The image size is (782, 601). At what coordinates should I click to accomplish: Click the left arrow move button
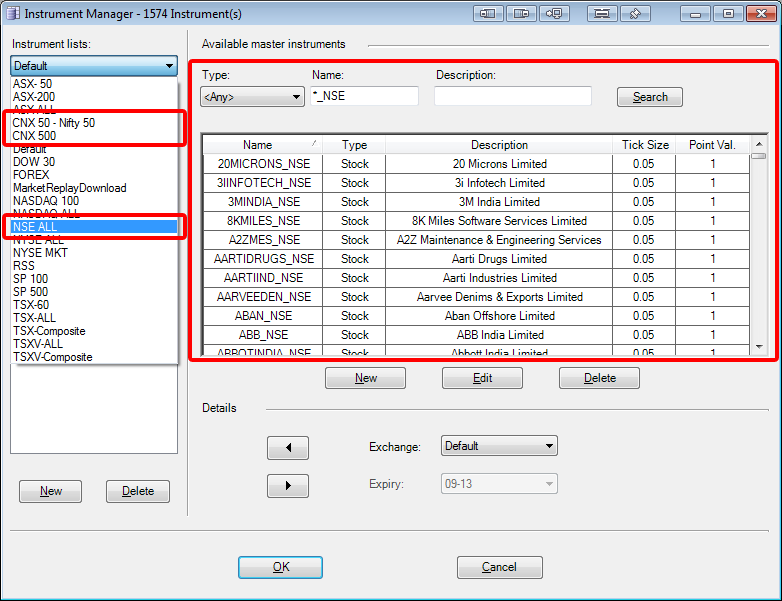tap(288, 448)
